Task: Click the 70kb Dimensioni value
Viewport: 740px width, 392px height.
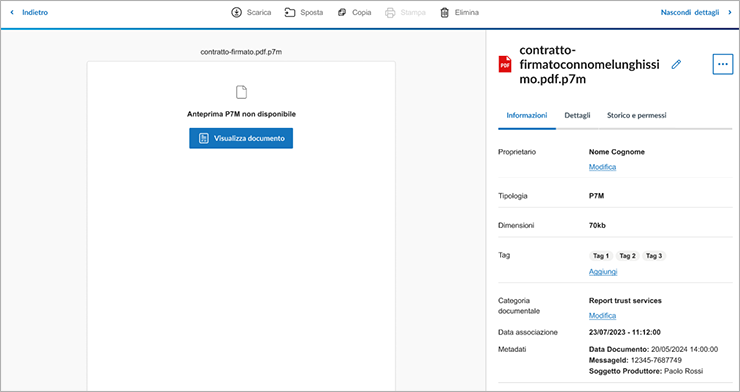Action: click(597, 225)
